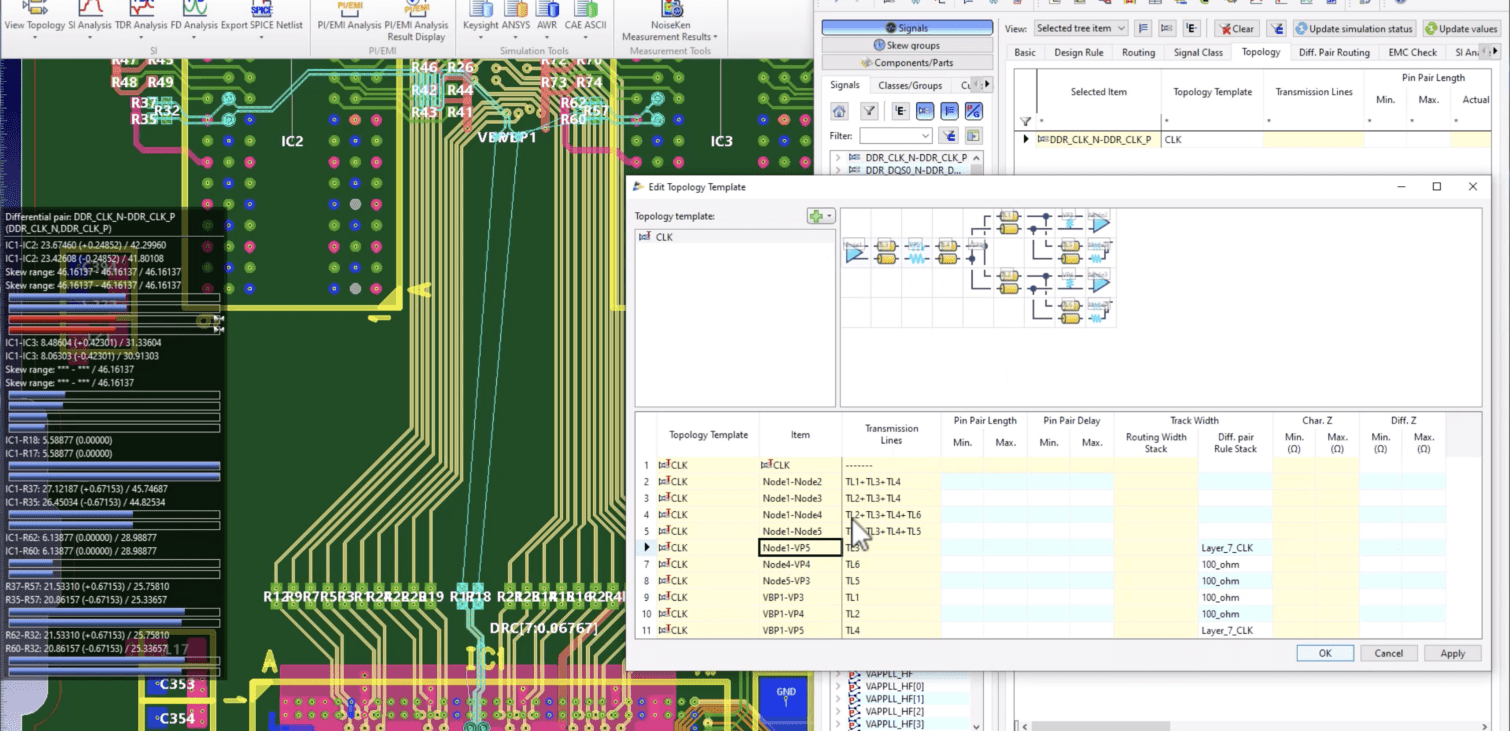Open the Keysight dropdown arrow

(481, 38)
